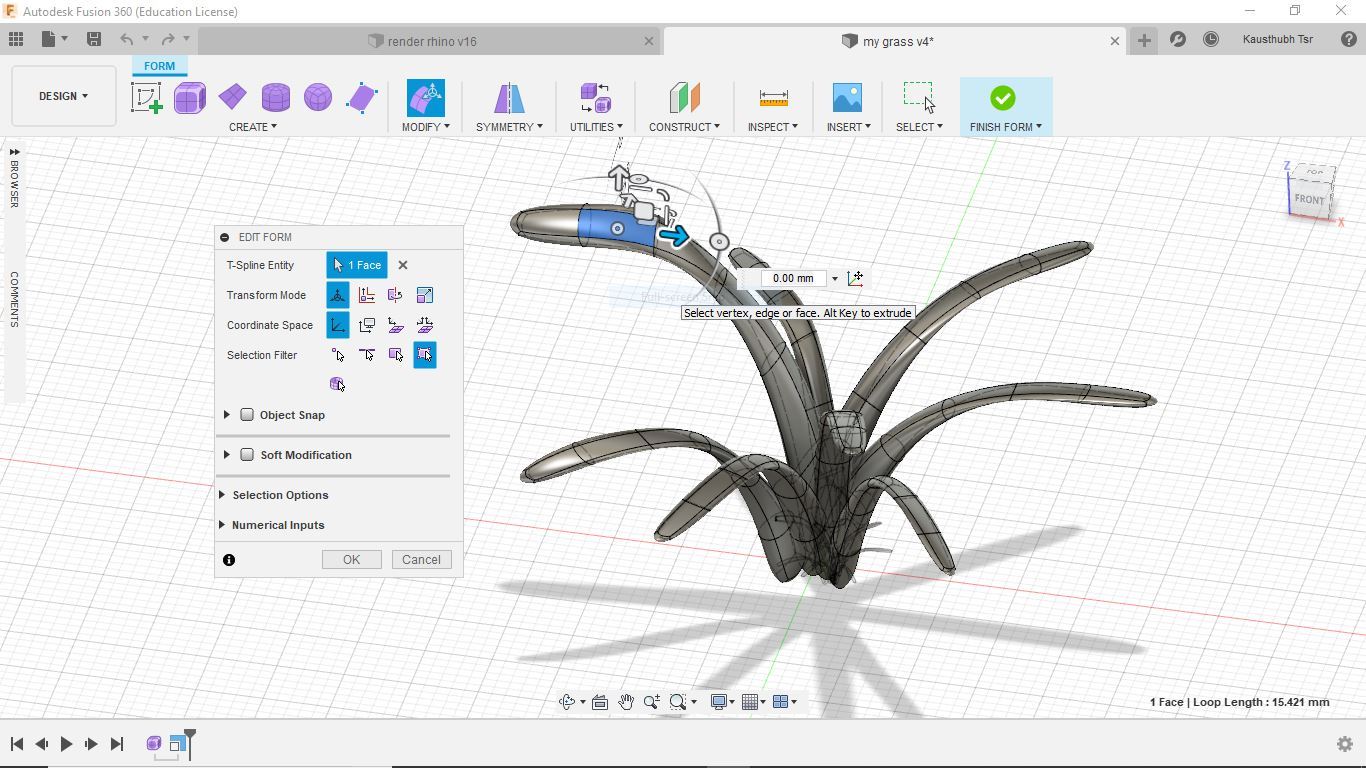
Task: Set selection filter to Face
Action: pos(396,355)
